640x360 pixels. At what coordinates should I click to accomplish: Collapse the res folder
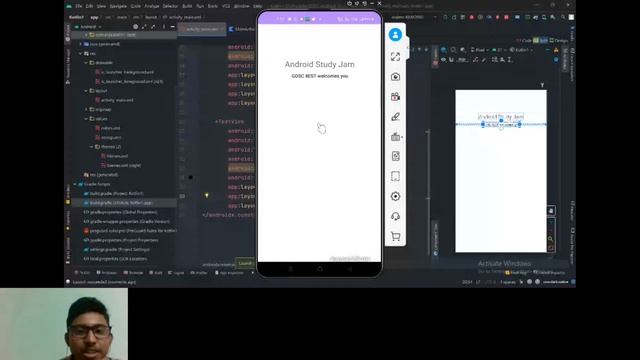click(x=81, y=53)
